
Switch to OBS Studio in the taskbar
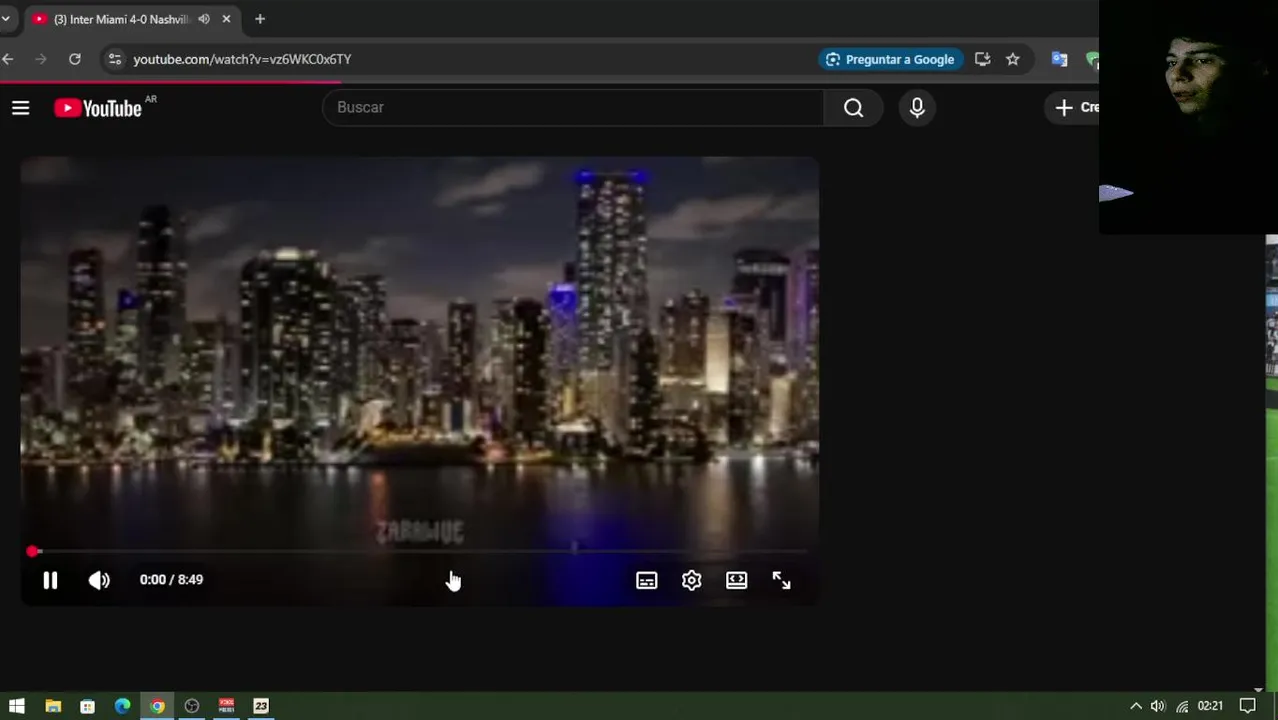tap(192, 706)
